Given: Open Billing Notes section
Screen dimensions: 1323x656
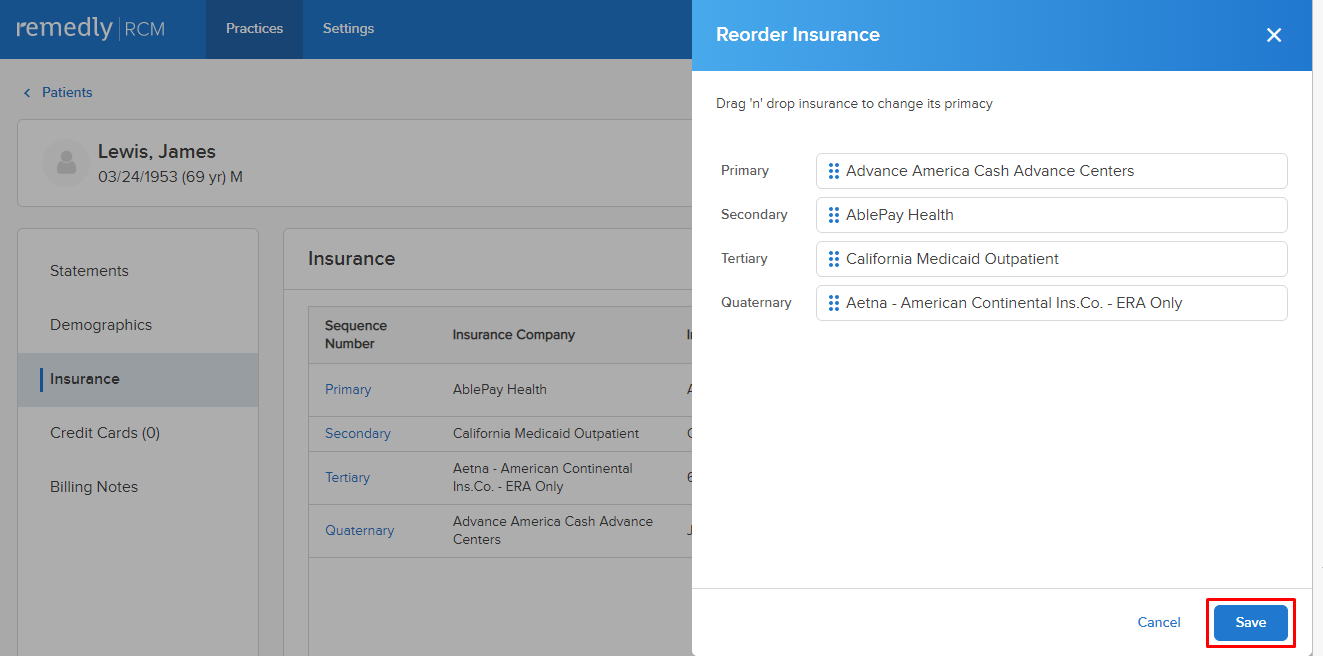Looking at the screenshot, I should tap(138, 487).
